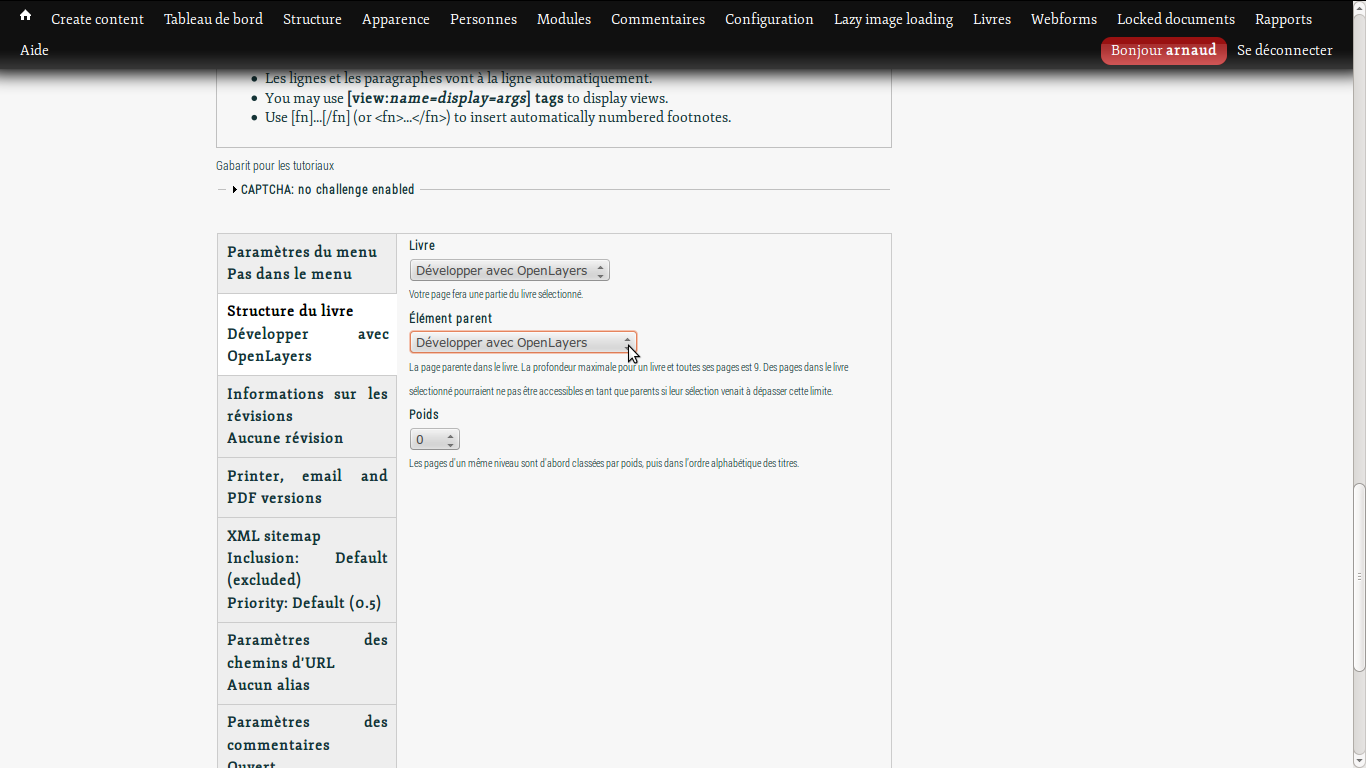Open the Structure admin menu
Screen dimensions: 1366x768
[x=312, y=19]
